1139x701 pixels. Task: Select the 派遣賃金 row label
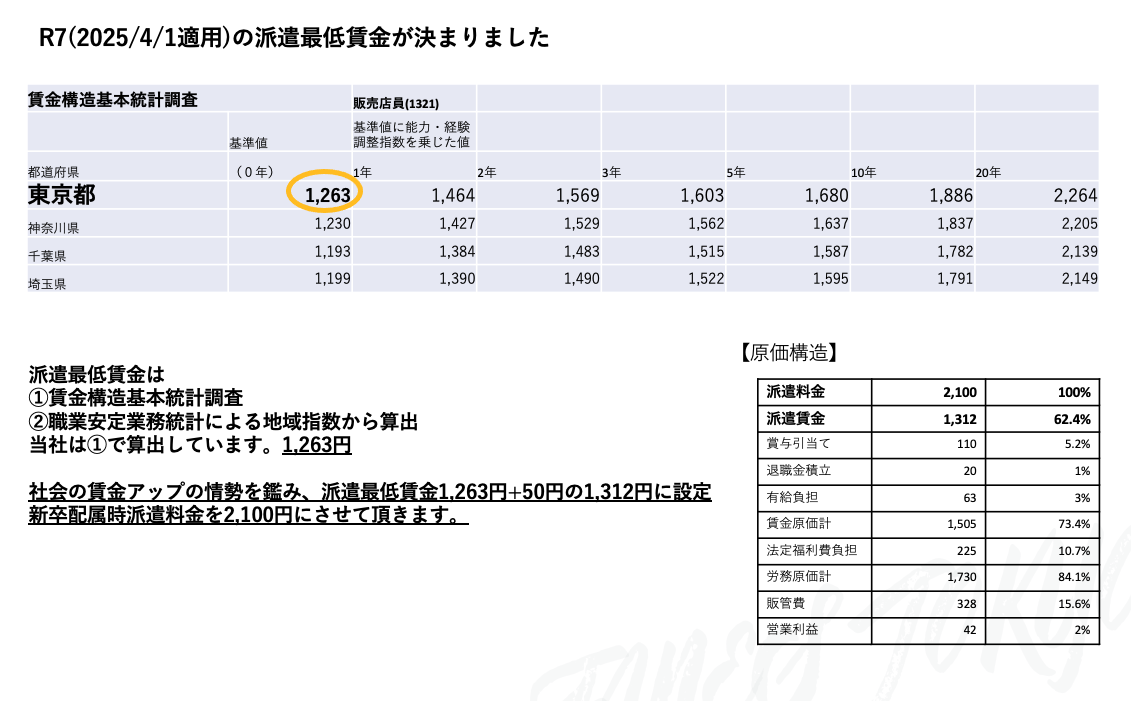point(795,418)
